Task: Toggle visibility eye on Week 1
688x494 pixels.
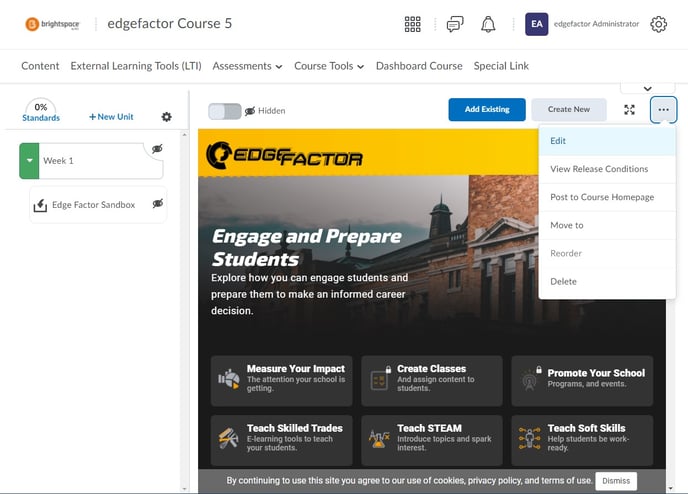Action: coord(157,149)
